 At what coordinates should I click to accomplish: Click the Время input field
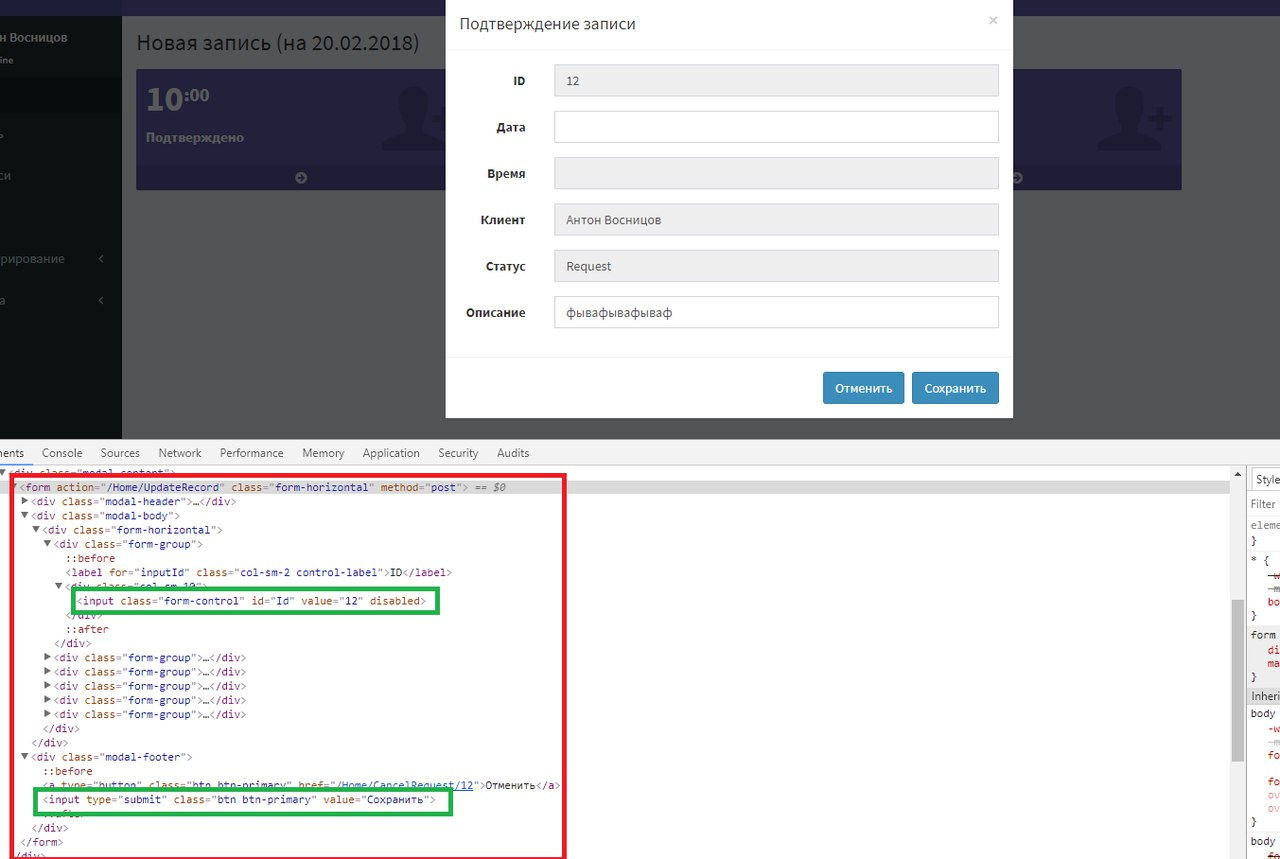(x=776, y=173)
